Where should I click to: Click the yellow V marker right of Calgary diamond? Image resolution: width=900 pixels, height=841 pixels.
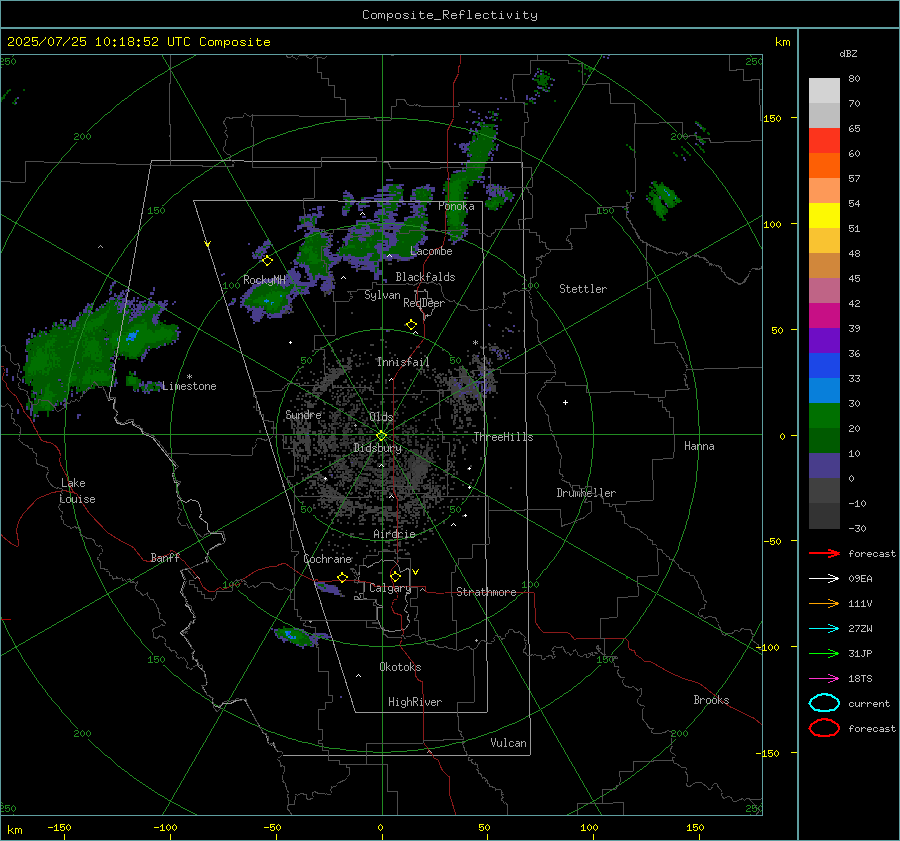[x=416, y=572]
